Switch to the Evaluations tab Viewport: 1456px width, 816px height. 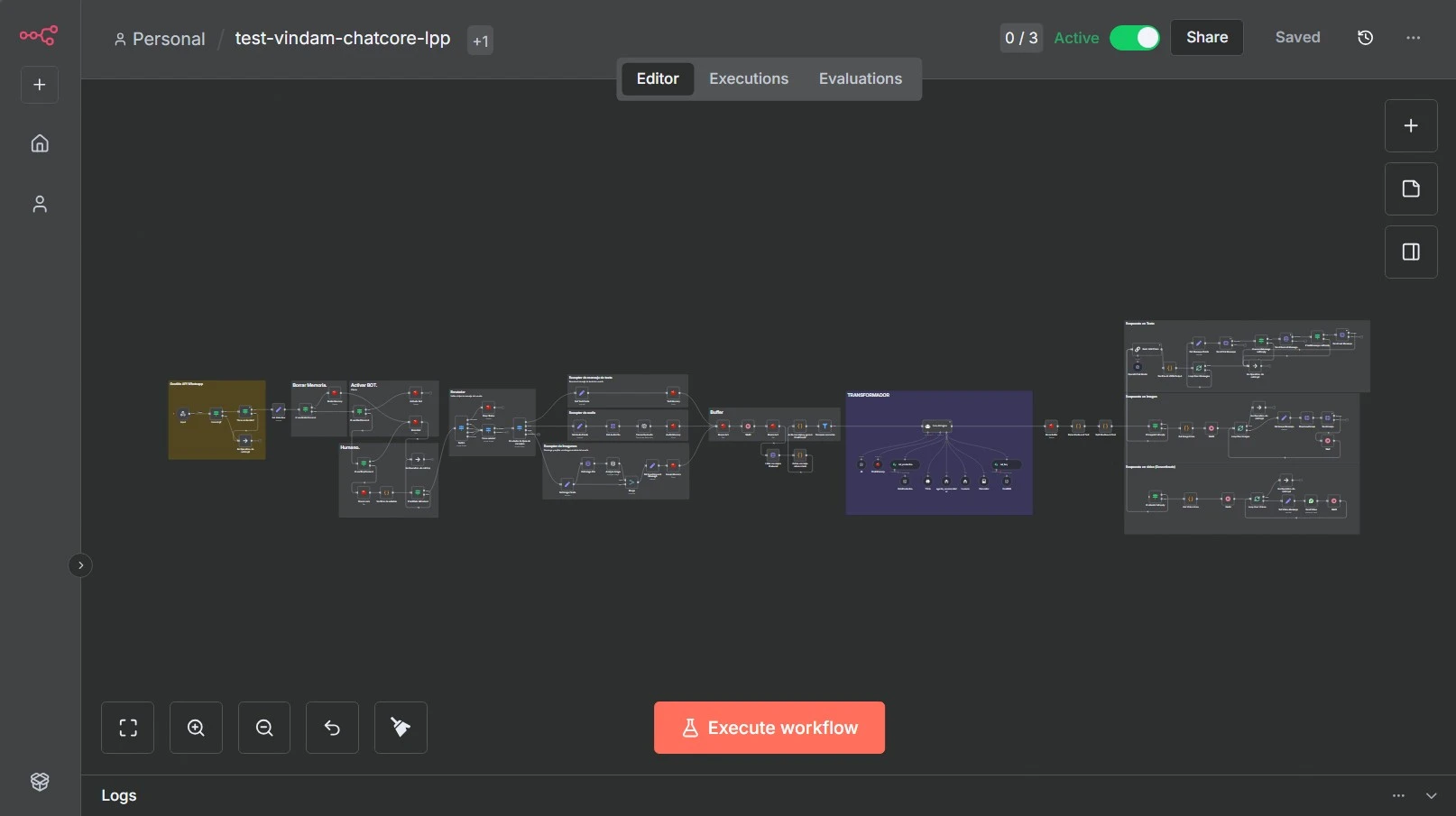click(x=860, y=78)
